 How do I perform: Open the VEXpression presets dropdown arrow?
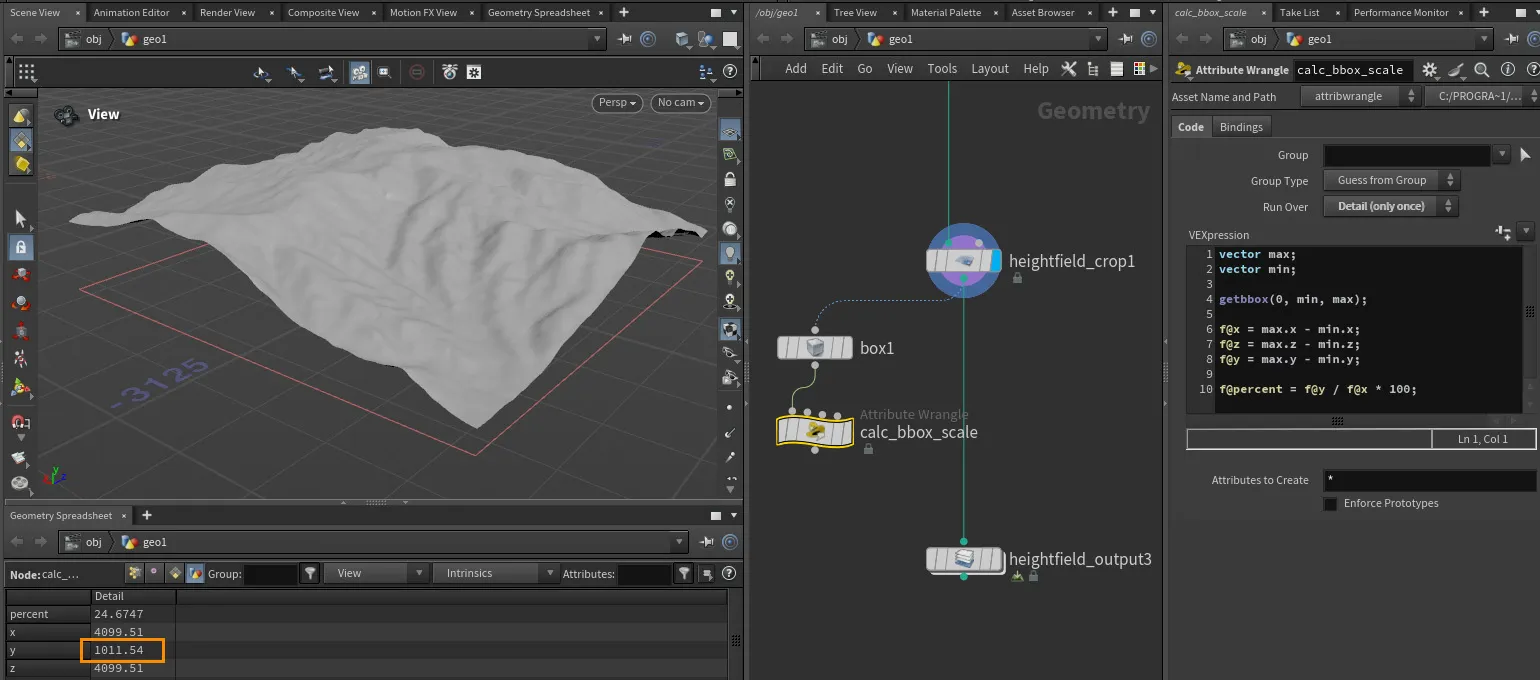click(x=1525, y=232)
